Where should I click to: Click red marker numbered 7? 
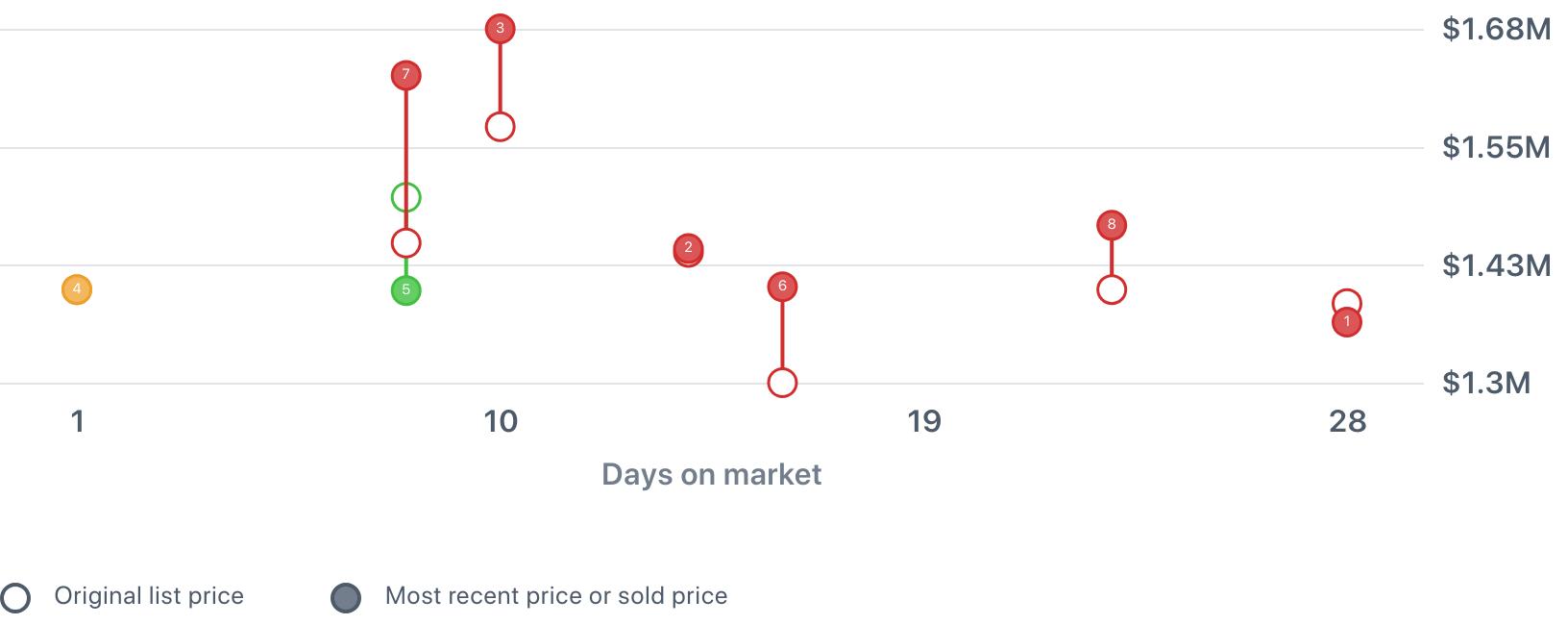point(405,75)
